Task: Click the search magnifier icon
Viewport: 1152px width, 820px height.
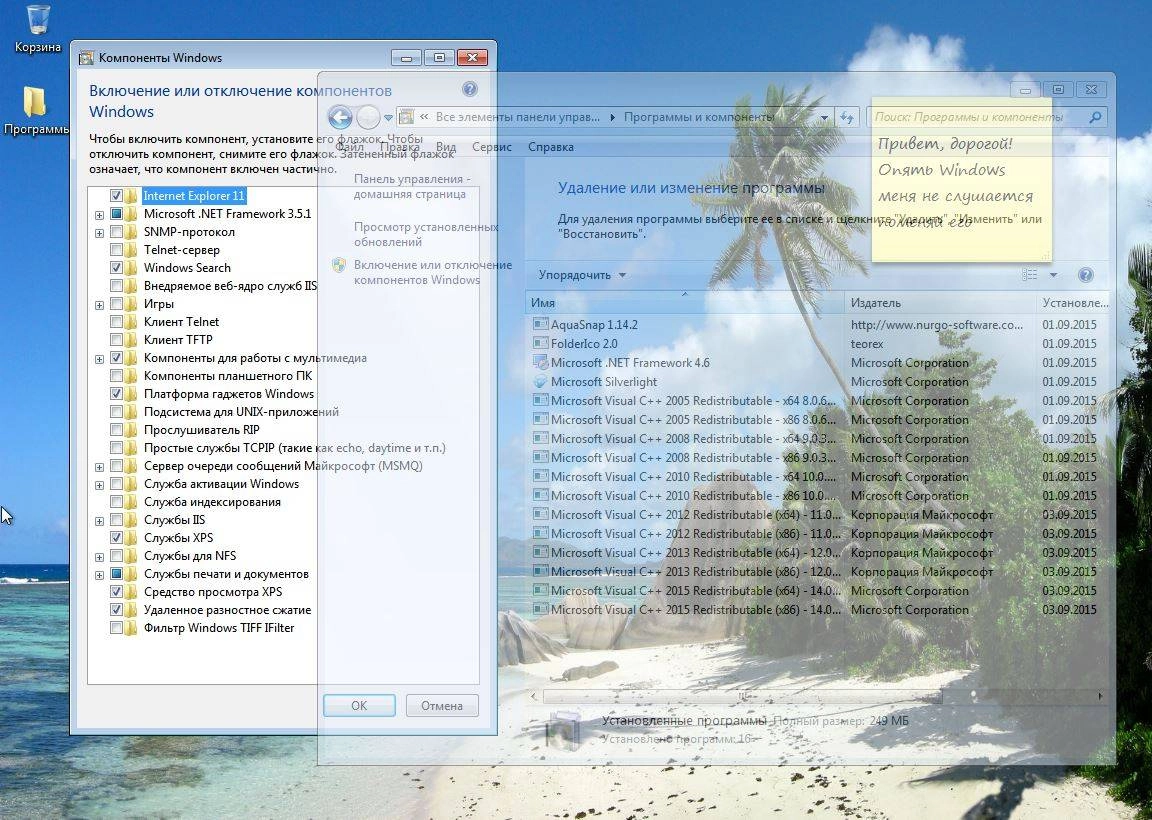Action: click(x=1095, y=117)
